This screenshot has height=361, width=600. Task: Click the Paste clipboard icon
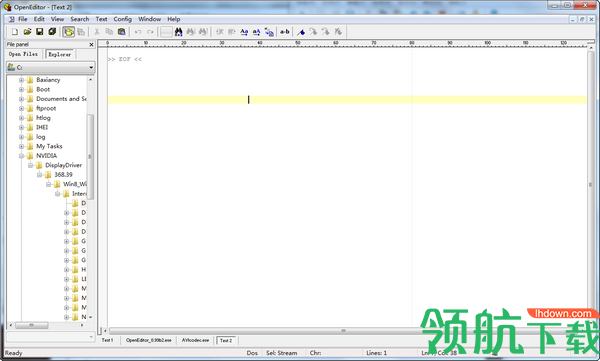pos(122,32)
